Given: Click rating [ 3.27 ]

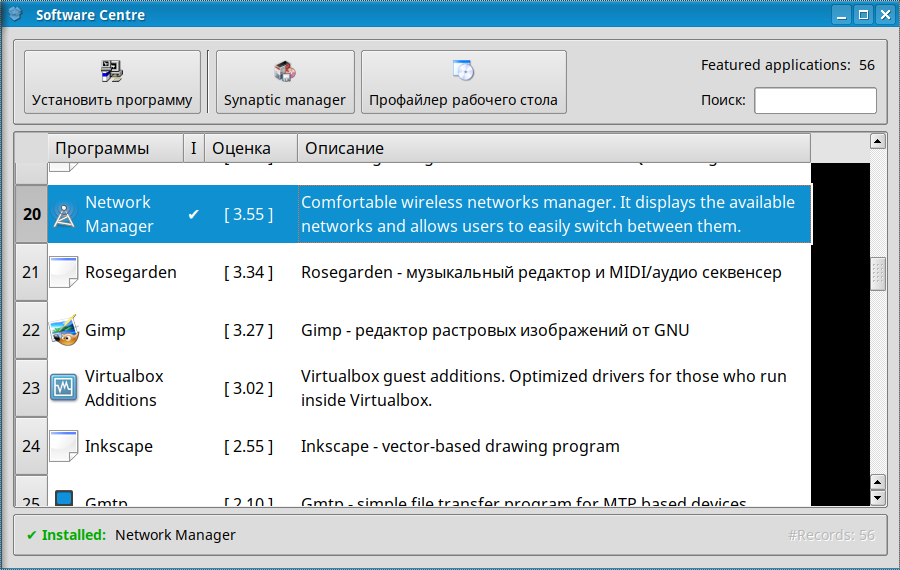Looking at the screenshot, I should tap(249, 330).
